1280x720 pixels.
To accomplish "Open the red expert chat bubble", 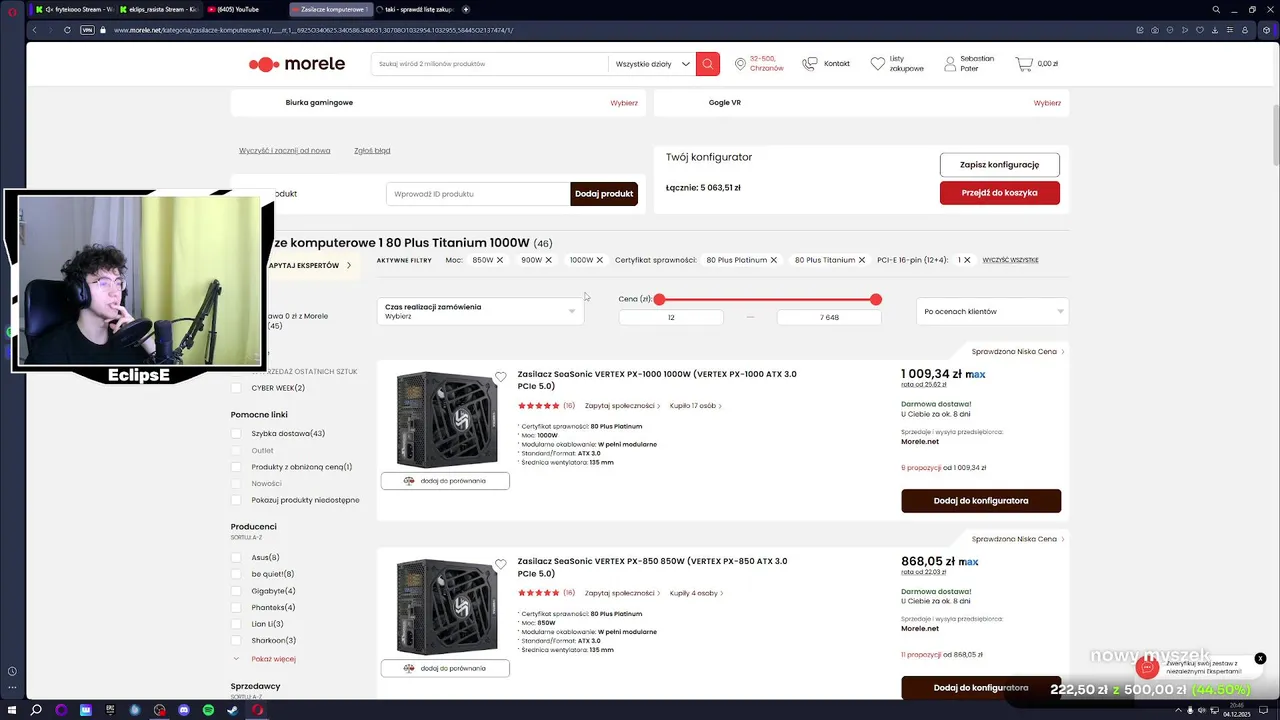I will (1147, 667).
